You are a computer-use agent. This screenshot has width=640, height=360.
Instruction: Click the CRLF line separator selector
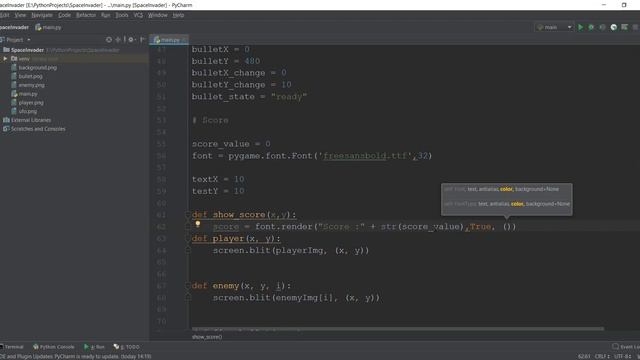coord(602,356)
